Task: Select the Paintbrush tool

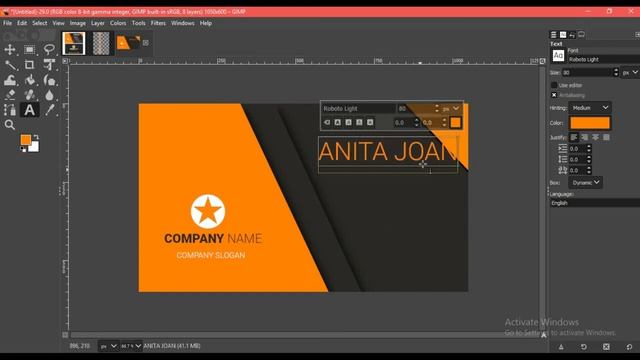Action: [49, 80]
